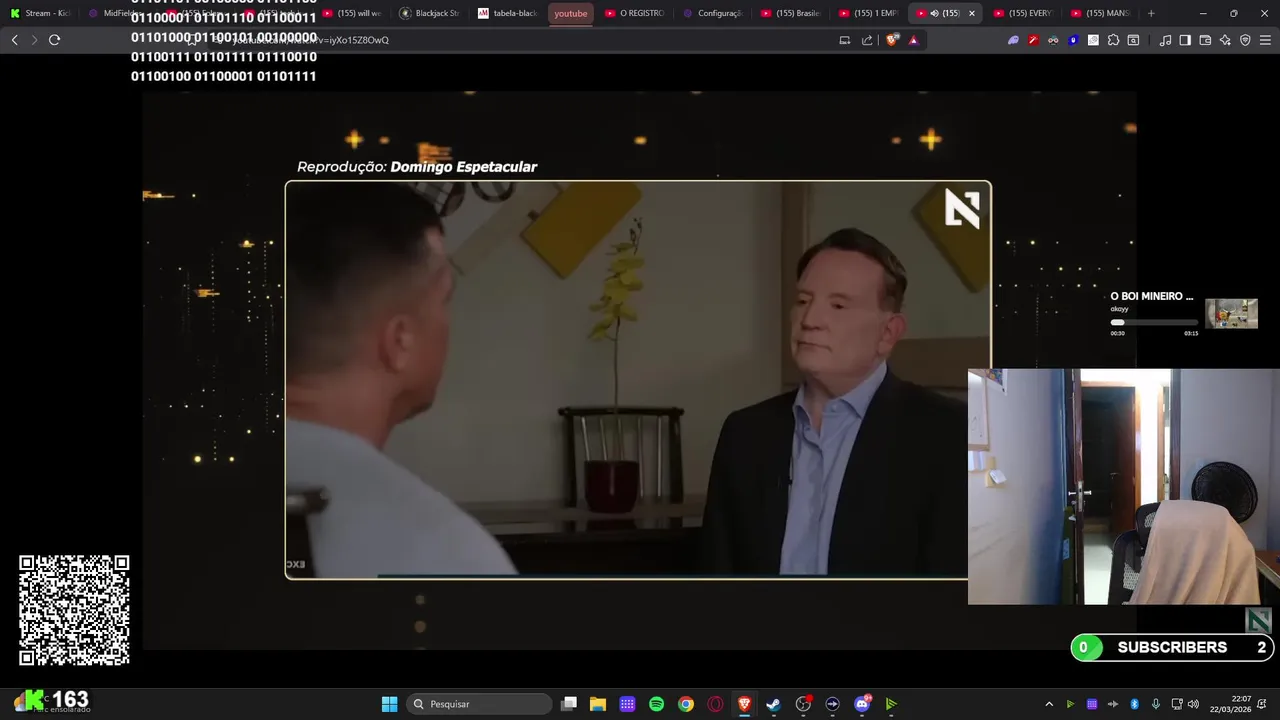The width and height of the screenshot is (1280, 720).
Task: Switch to the Blackjack Str tab
Action: 429,13
